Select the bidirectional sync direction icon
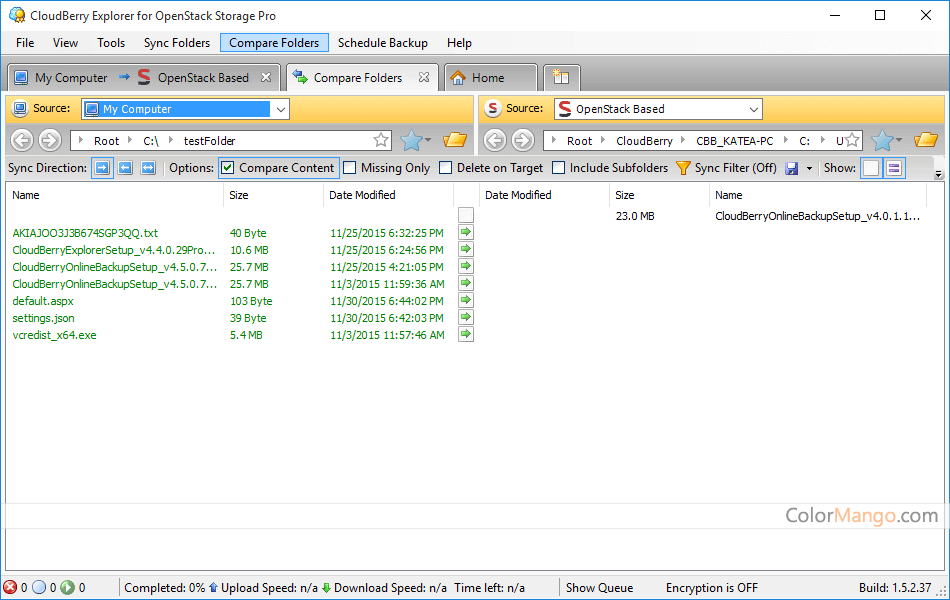Screen dimensions: 950x600 click(x=148, y=168)
